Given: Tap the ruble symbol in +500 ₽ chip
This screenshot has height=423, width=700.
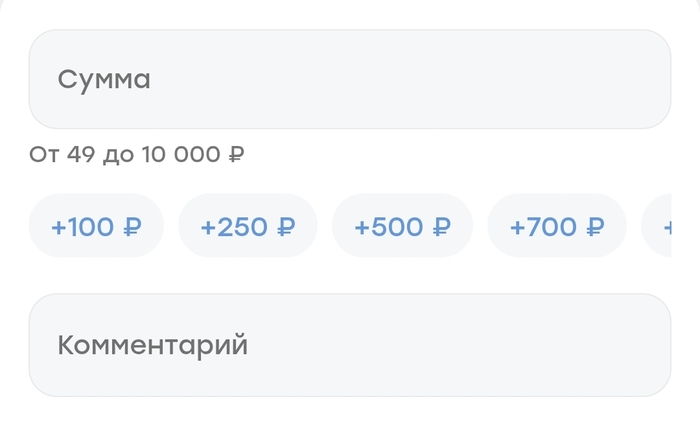Looking at the screenshot, I should click(441, 227).
